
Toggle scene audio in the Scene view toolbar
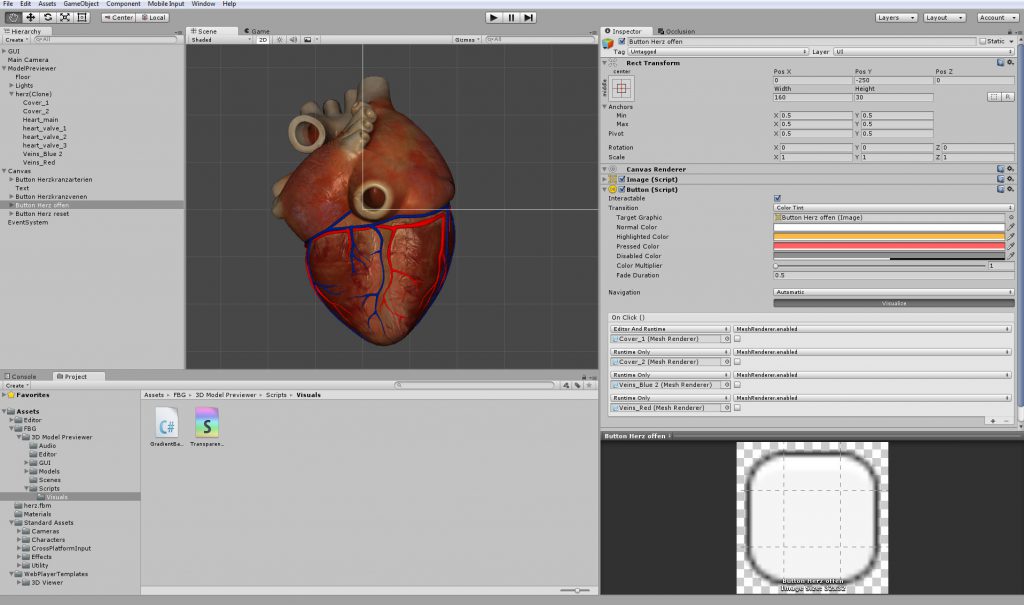tap(294, 40)
